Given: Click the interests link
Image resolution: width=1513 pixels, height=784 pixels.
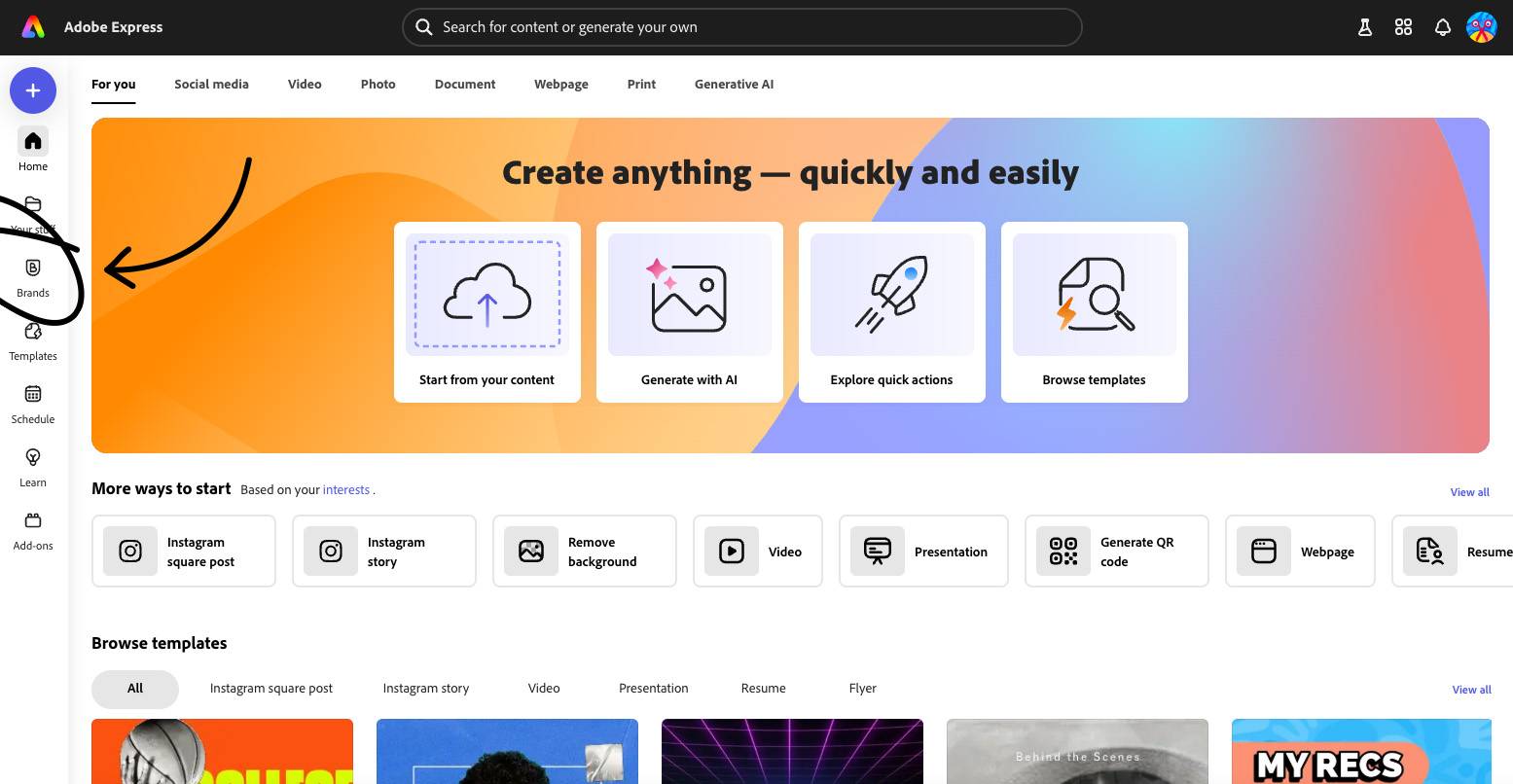Looking at the screenshot, I should [346, 490].
